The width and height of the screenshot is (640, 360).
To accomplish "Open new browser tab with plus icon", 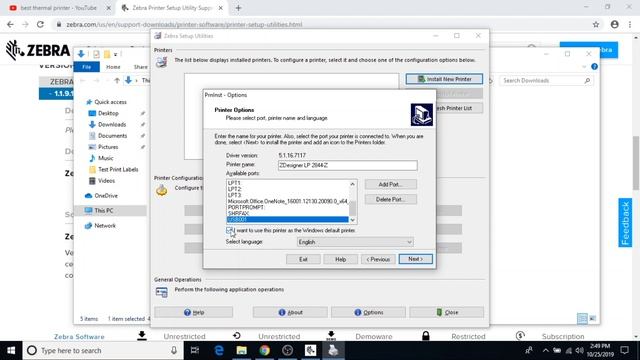I will click(238, 8).
